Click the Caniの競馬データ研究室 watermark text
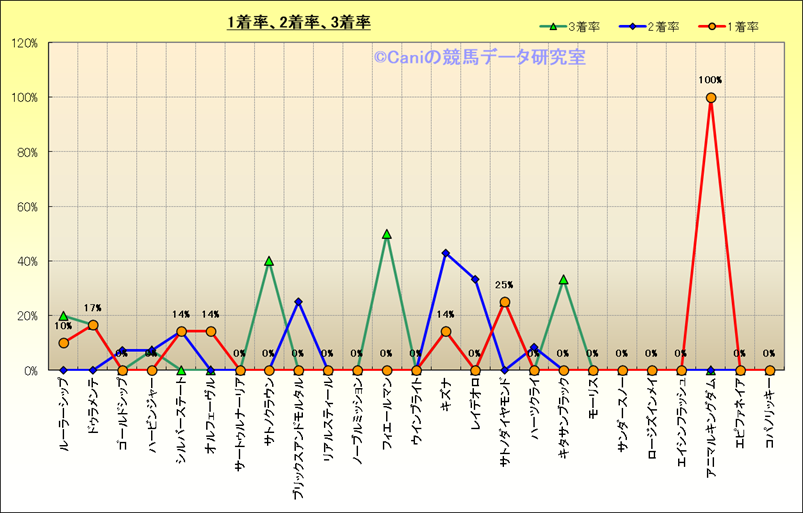 point(479,58)
